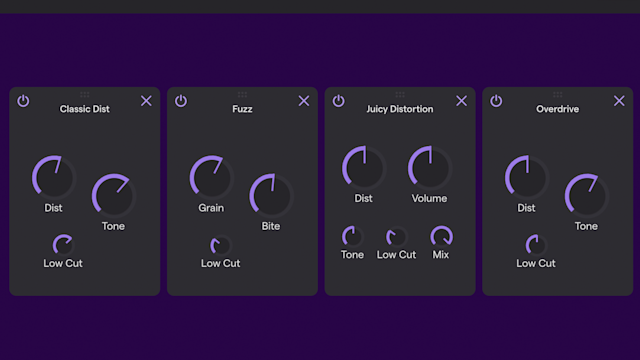The image size is (640, 360).
Task: Click the Low Cut knob in Overdrive
Action: point(536,245)
